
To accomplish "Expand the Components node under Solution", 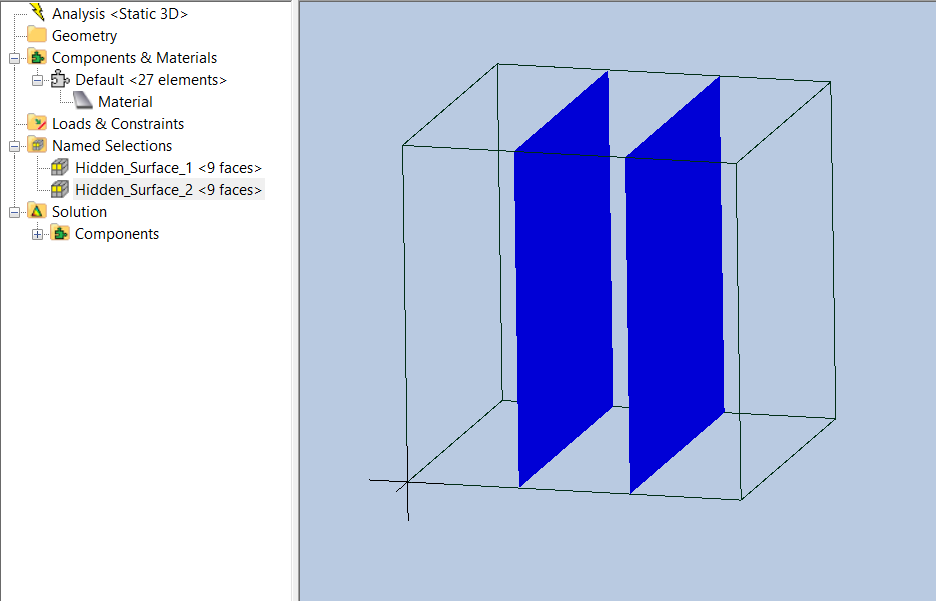I will pos(37,235).
